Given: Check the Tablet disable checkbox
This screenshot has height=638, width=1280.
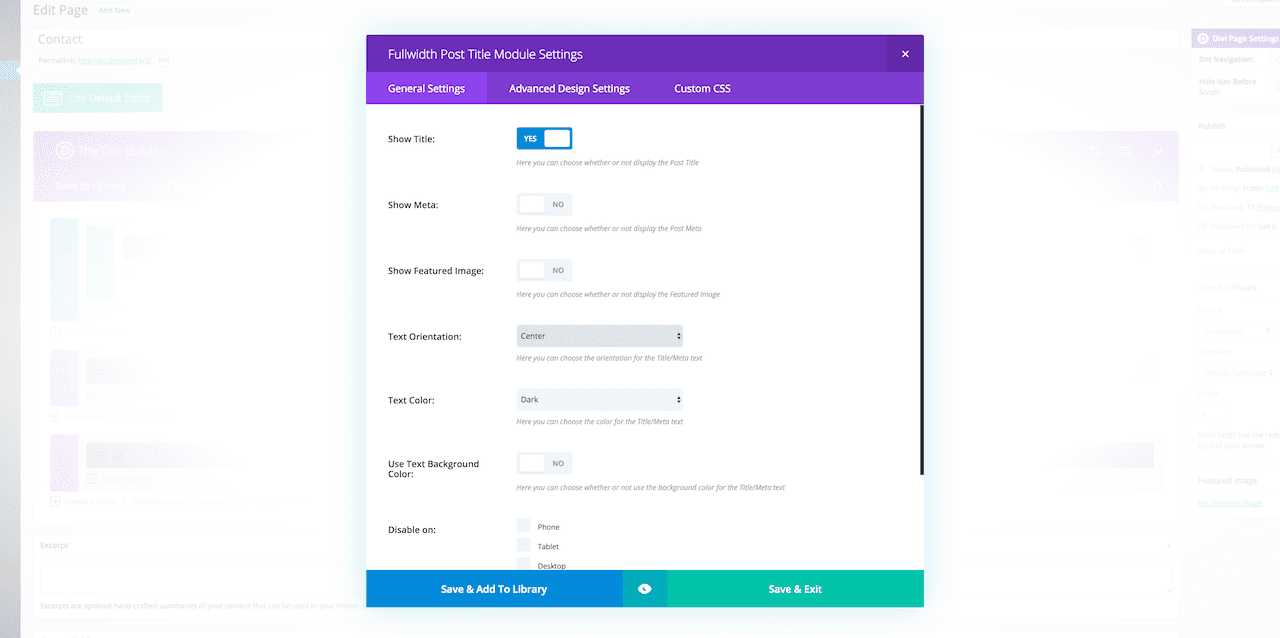Looking at the screenshot, I should 524,545.
